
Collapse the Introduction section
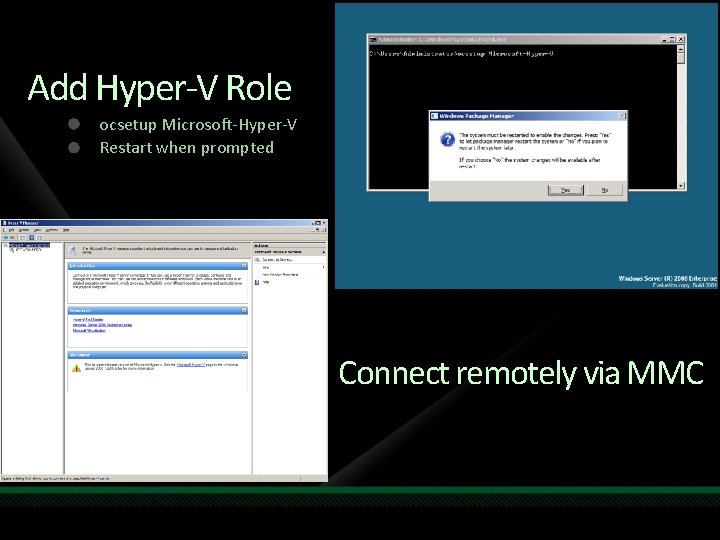(x=244, y=266)
